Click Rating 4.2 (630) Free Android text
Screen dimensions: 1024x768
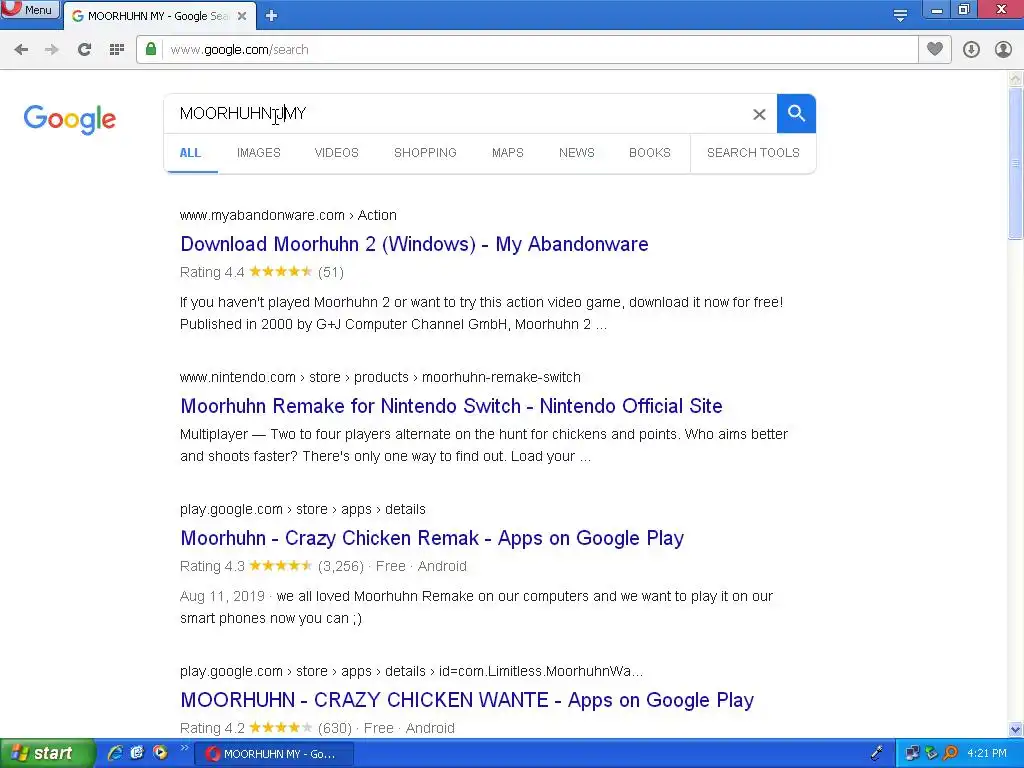tap(317, 728)
